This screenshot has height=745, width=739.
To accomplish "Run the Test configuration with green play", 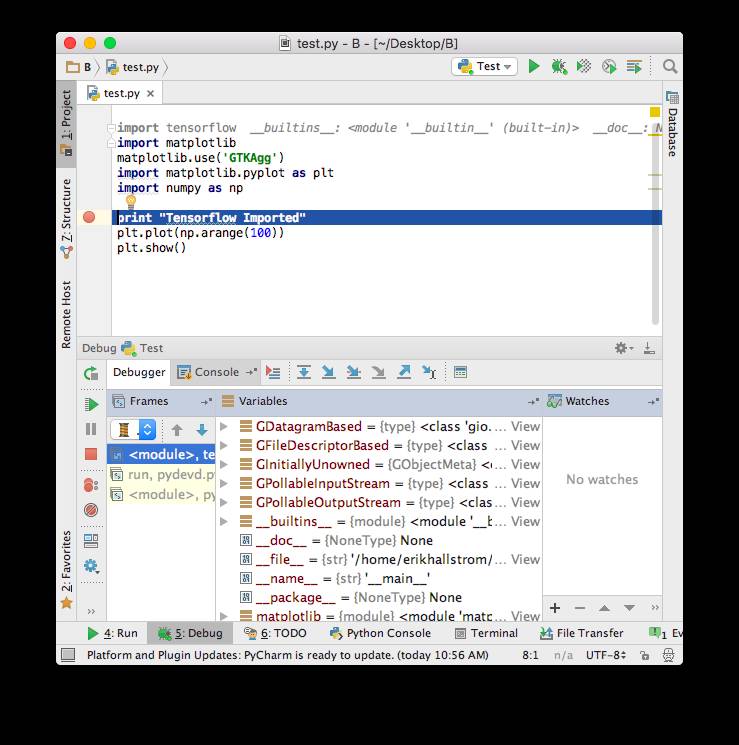I will click(534, 67).
